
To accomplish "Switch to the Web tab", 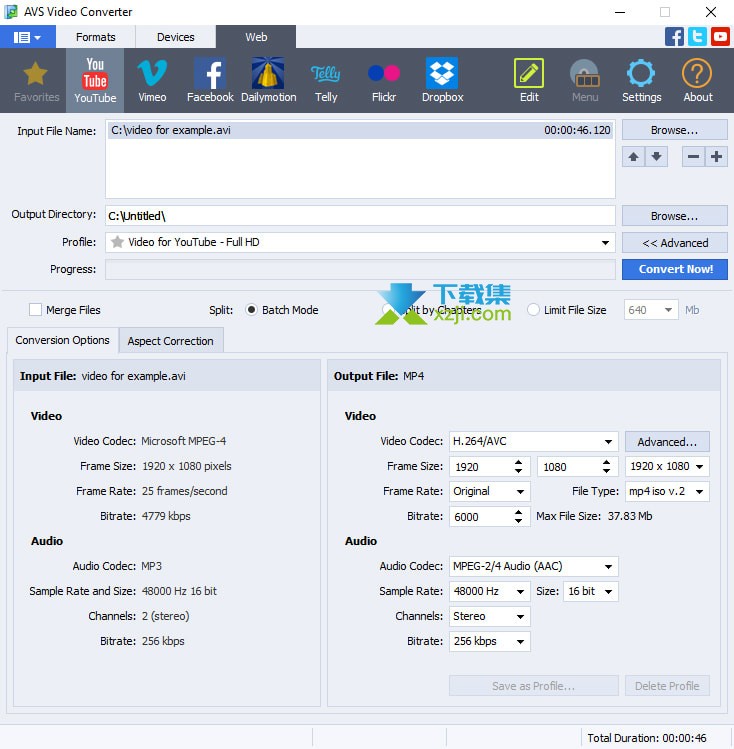I will 256,37.
